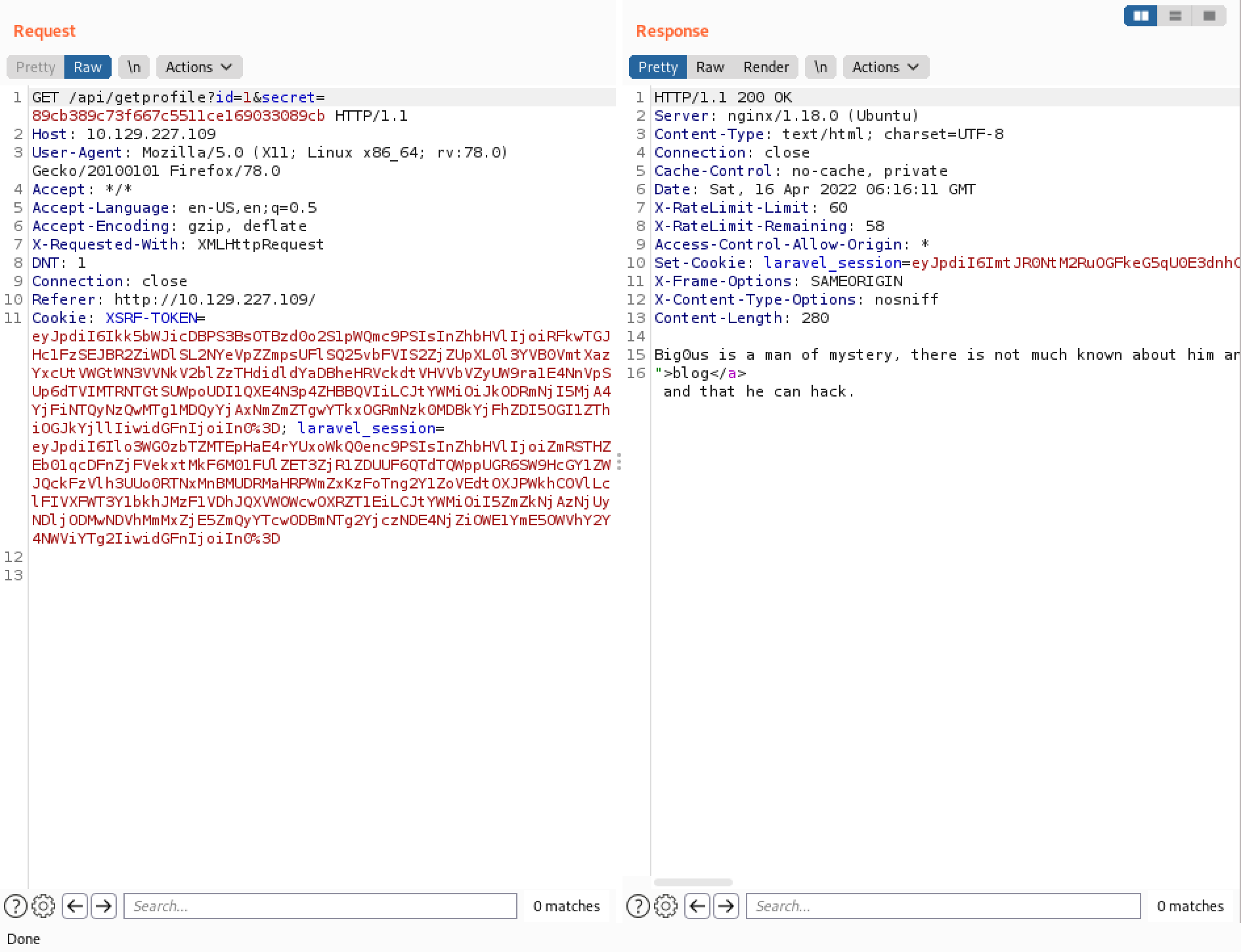
Task: Click the XSRF-TOKEN cookie name
Action: click(151, 318)
